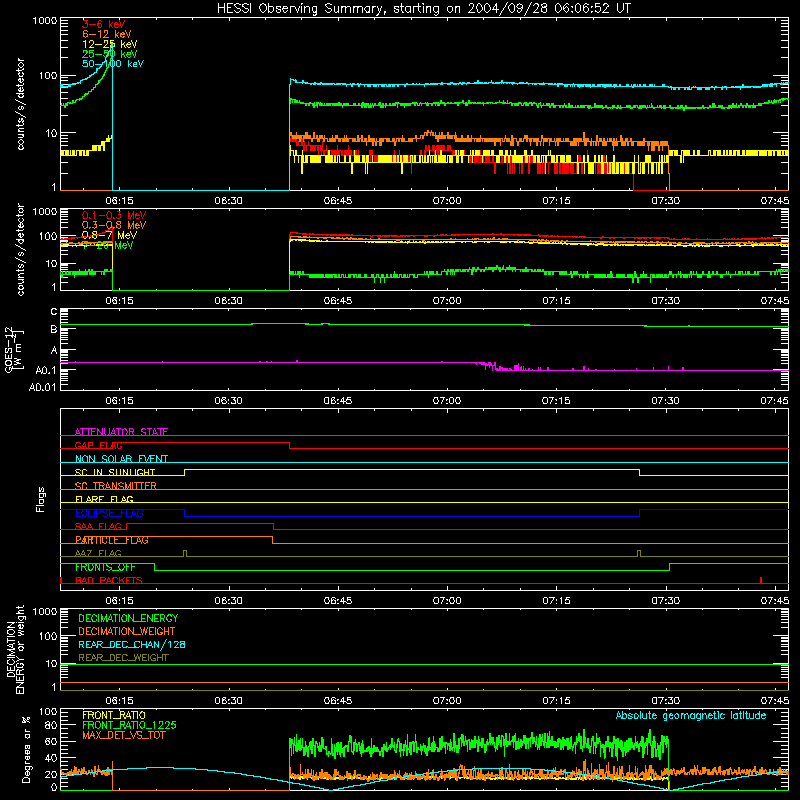This screenshot has width=800, height=800.
Task: Select the "SAA_FLAG" label
Action: pyautogui.click(x=98, y=527)
